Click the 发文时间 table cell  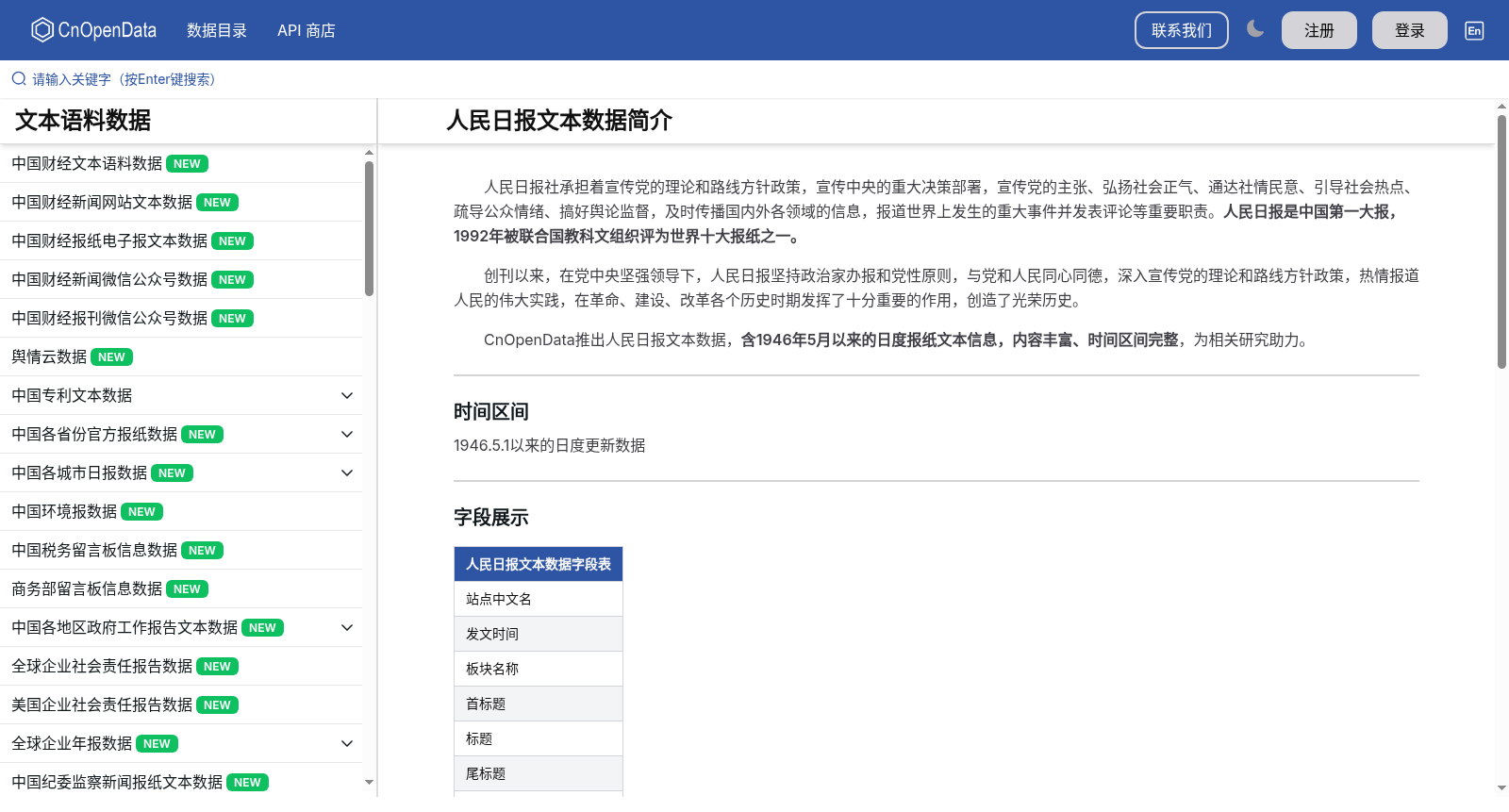(x=539, y=634)
